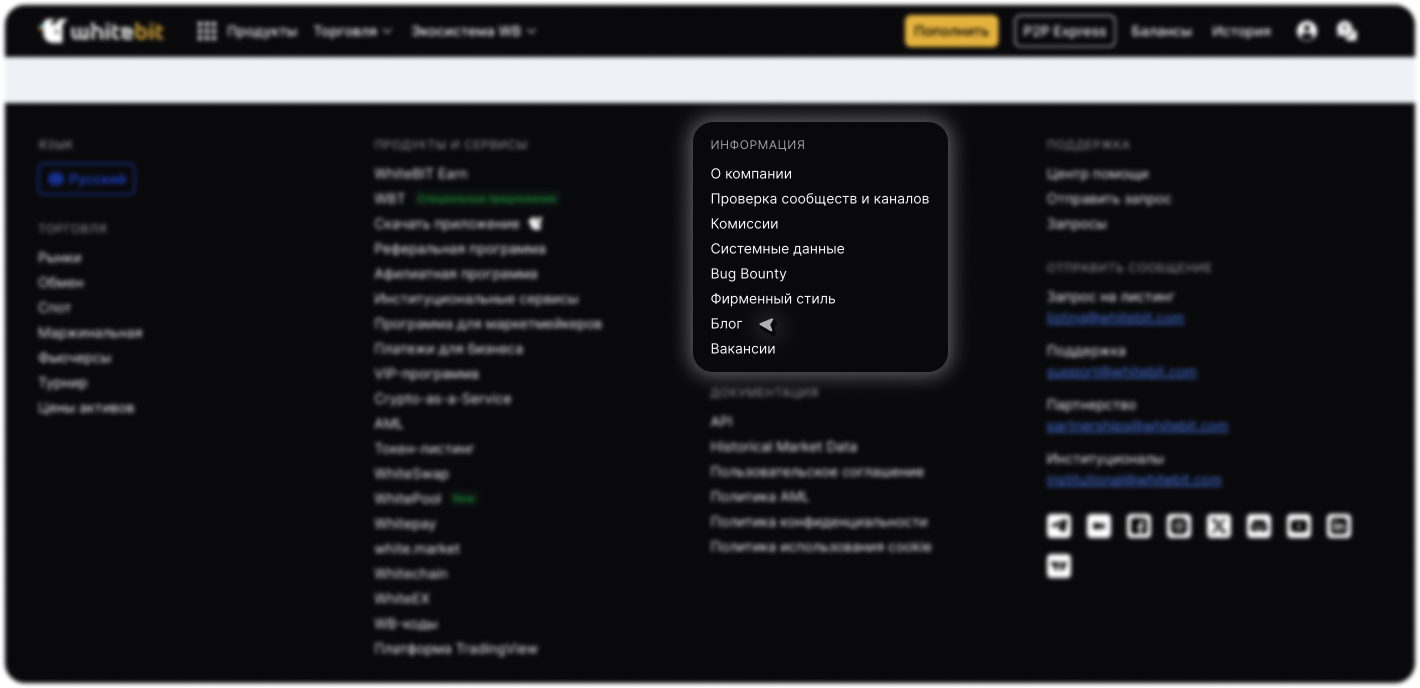Open the Блог link
This screenshot has width=1420, height=688.
(x=726, y=324)
